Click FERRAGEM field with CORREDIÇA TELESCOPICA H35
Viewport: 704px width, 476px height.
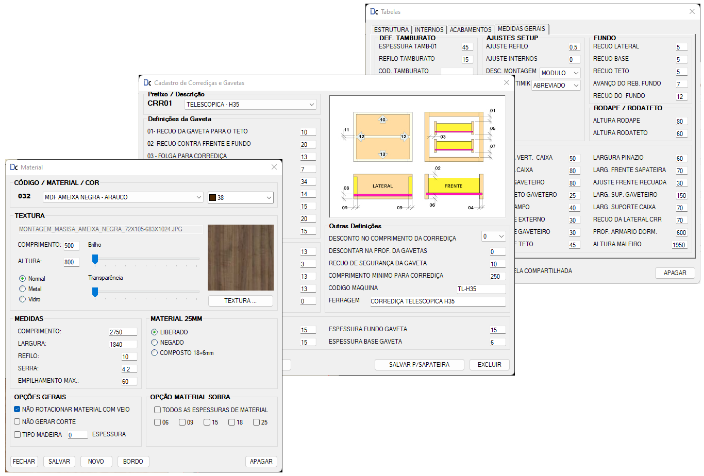click(x=437, y=301)
